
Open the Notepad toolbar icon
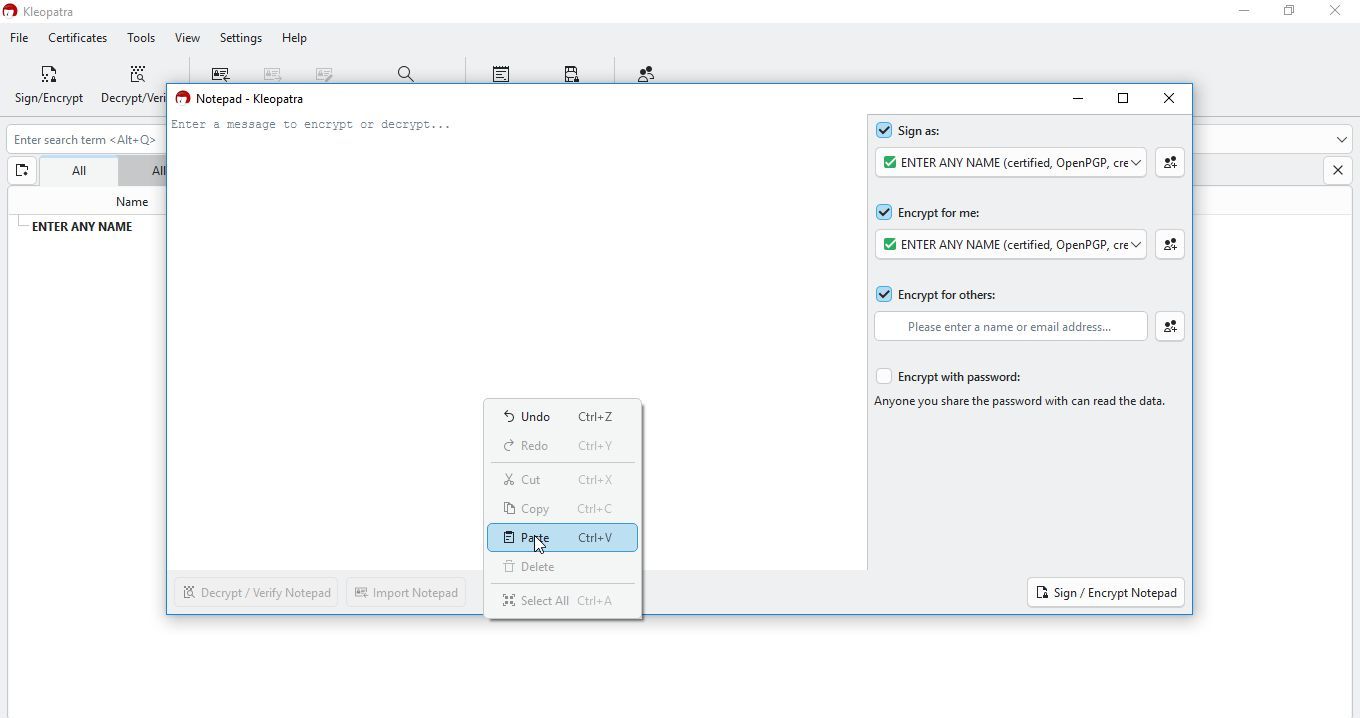coord(501,74)
